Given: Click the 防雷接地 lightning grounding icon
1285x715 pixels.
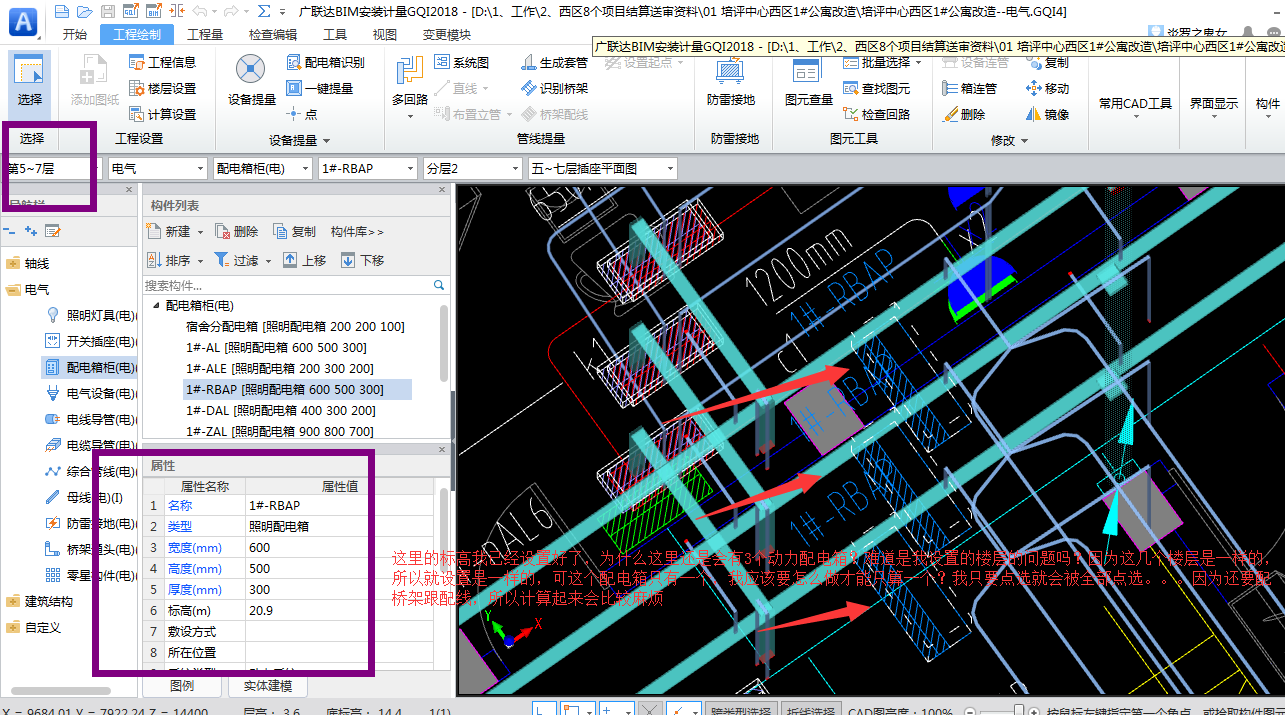Looking at the screenshot, I should click(731, 71).
